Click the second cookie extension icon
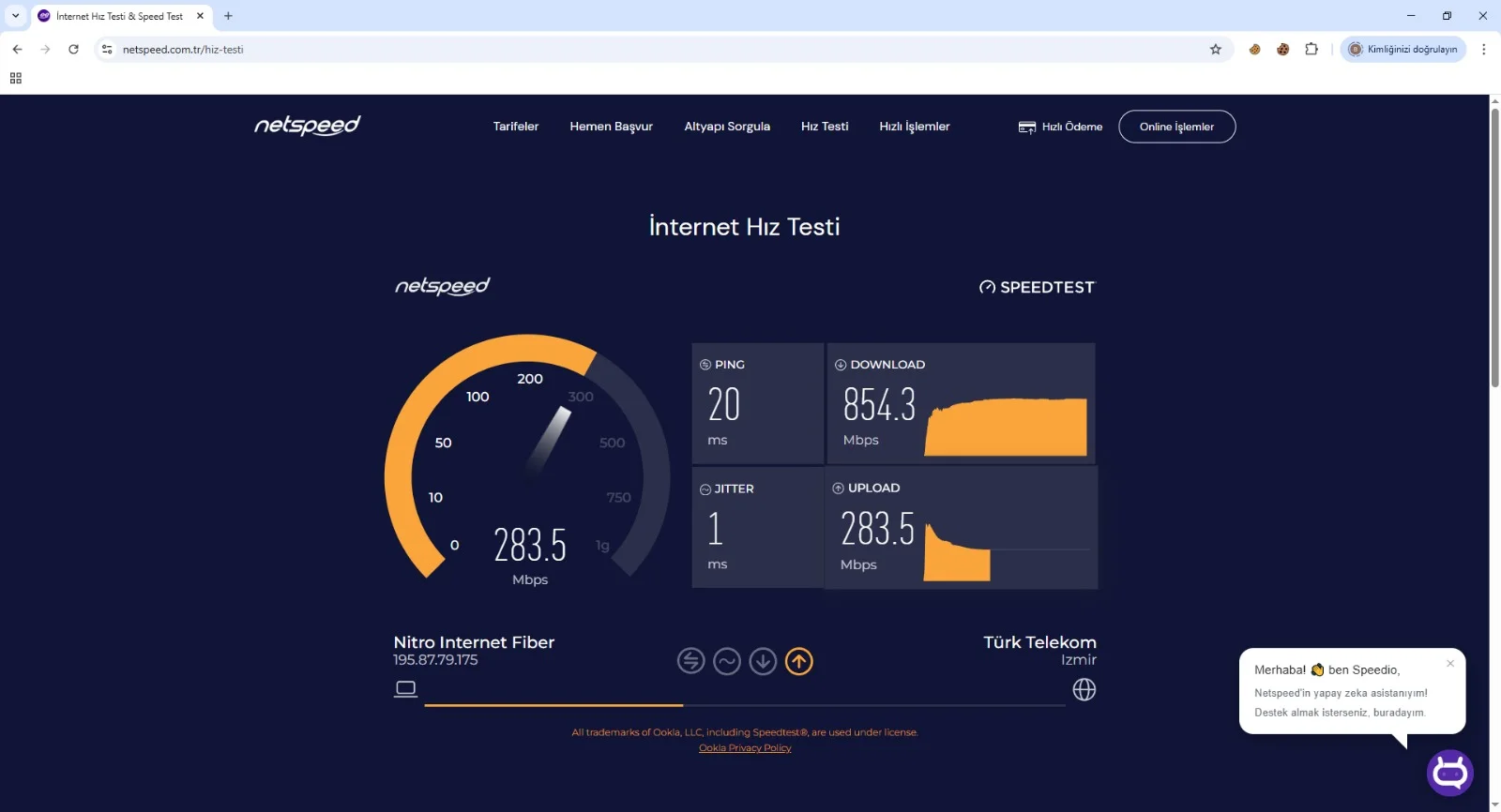The image size is (1501, 812). pyautogui.click(x=1282, y=50)
